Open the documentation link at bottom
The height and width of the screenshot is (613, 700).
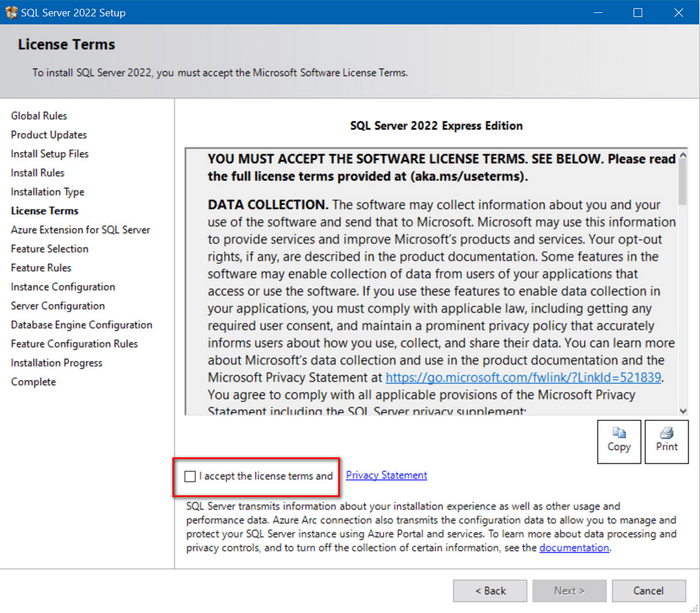pos(574,548)
